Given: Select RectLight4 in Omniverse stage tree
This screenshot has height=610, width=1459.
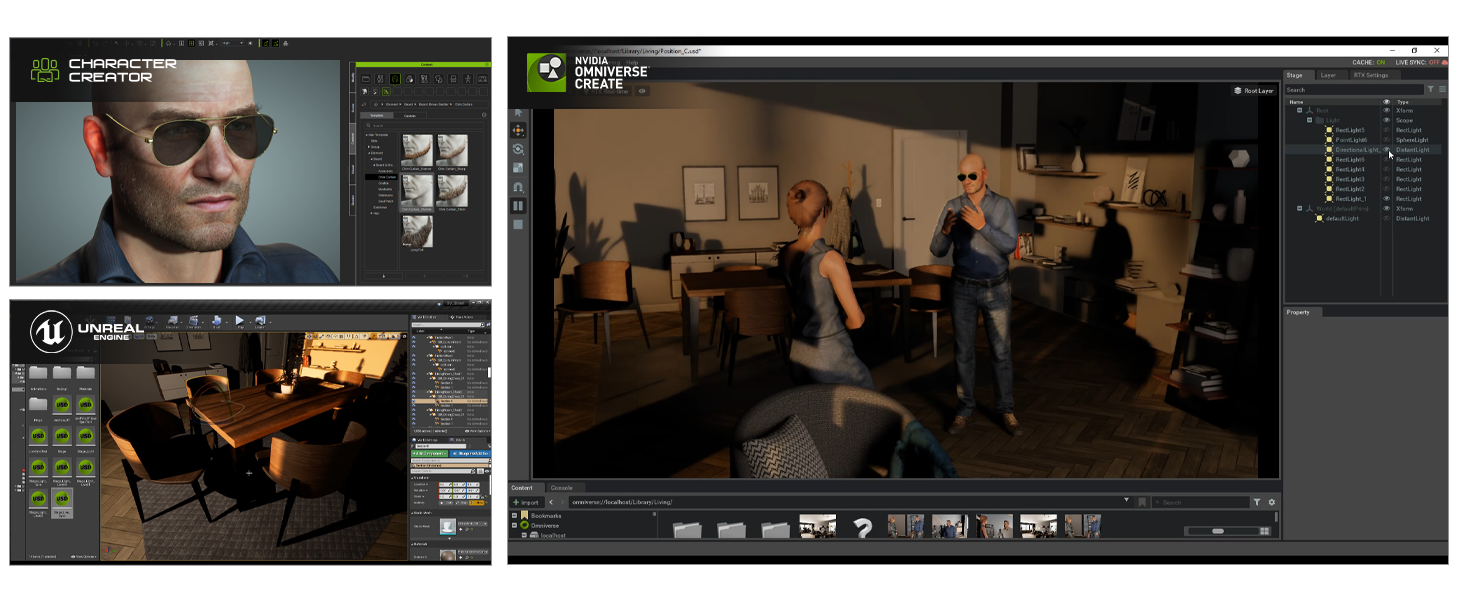Looking at the screenshot, I should 1349,169.
